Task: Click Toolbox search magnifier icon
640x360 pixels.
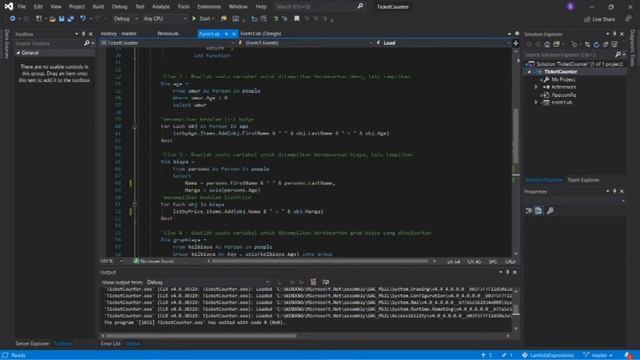Action: click(87, 43)
